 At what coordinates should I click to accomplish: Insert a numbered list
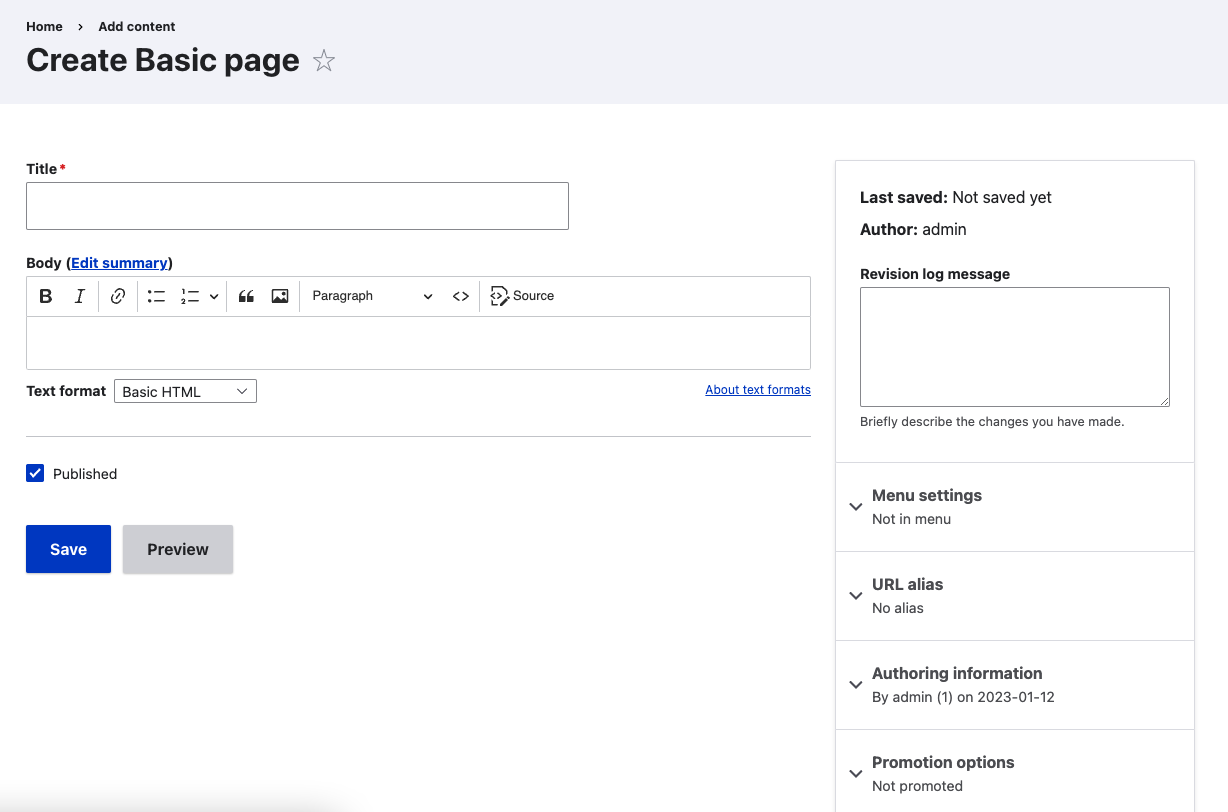tap(190, 296)
